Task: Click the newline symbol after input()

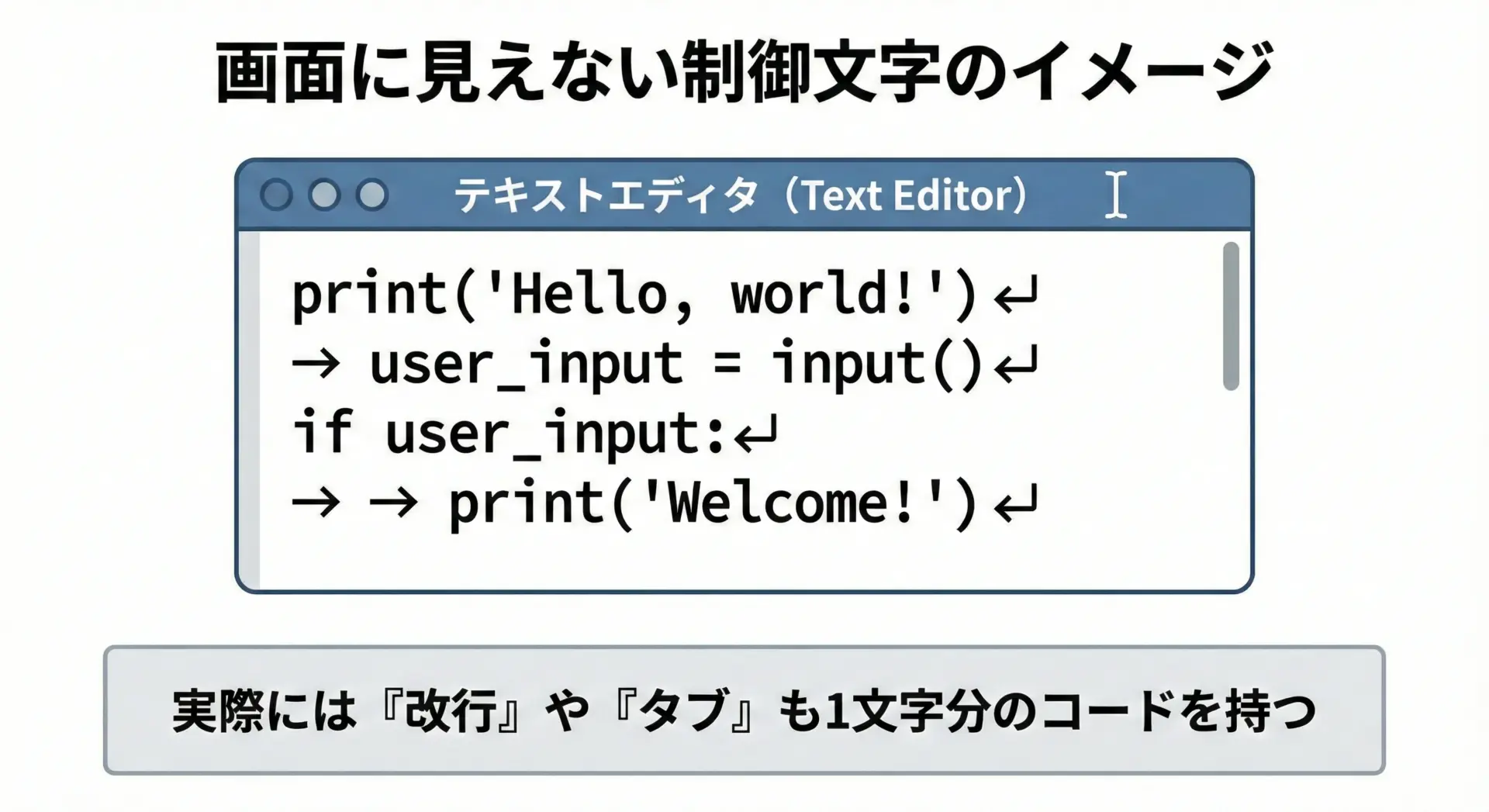Action: 1015,365
